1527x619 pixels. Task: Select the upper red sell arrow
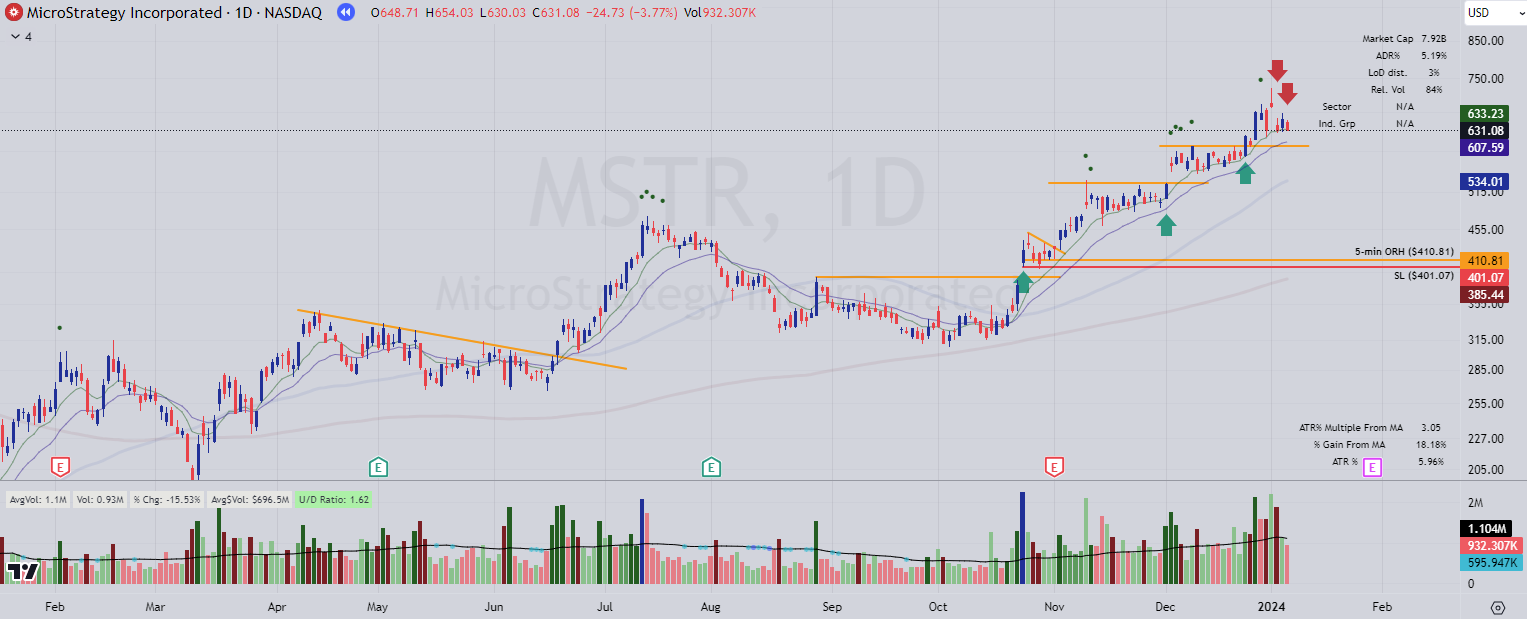point(1277,70)
